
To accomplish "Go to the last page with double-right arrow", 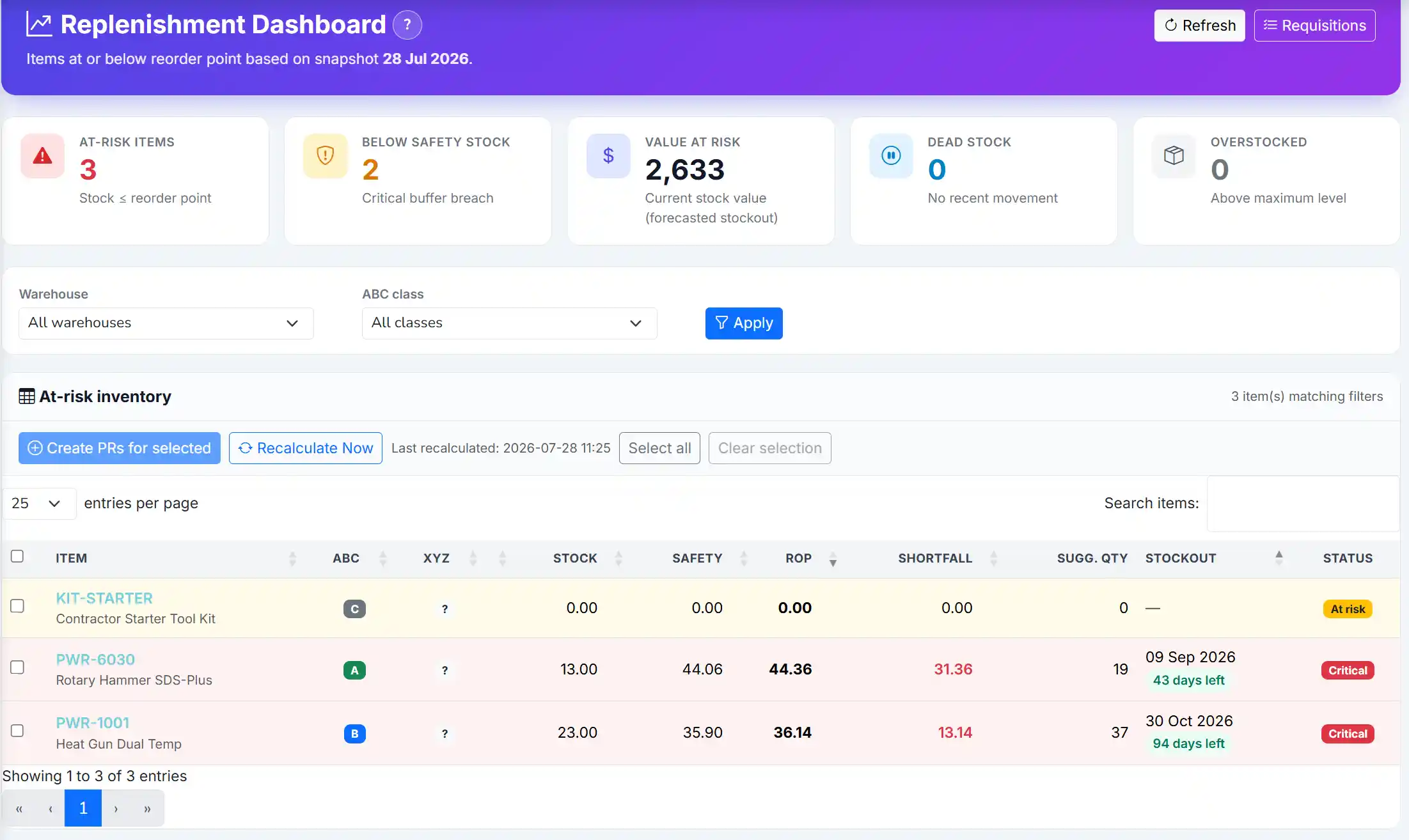I will [148, 808].
